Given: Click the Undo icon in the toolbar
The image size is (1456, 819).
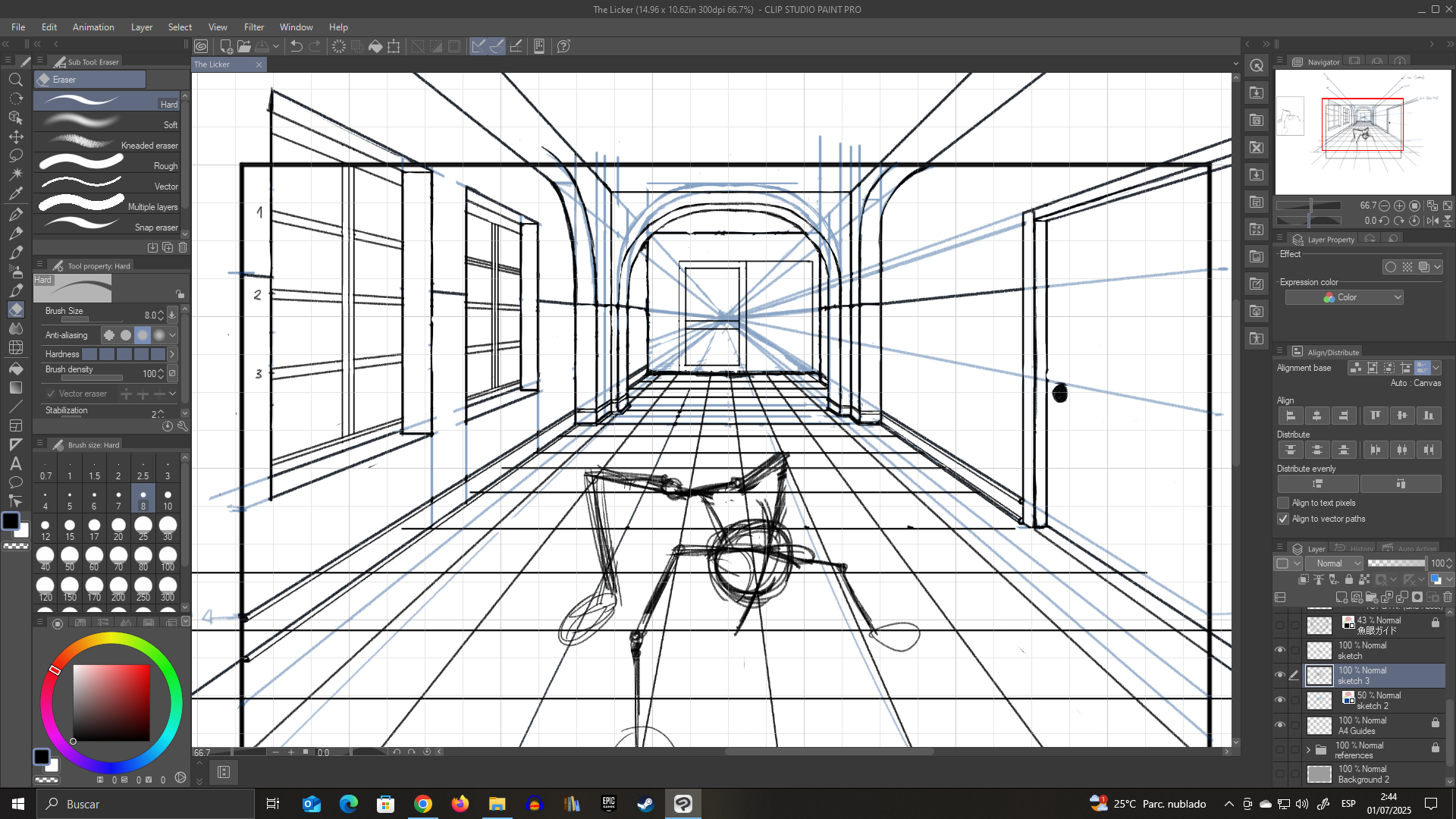Looking at the screenshot, I should point(294,46).
